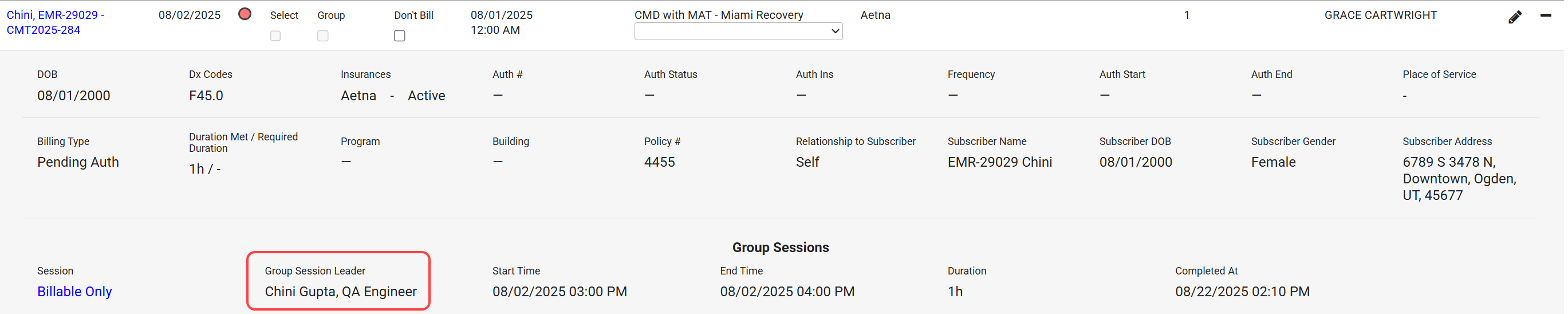1568x314 pixels.
Task: Enable the Don't Bill checkbox
Action: click(400, 36)
